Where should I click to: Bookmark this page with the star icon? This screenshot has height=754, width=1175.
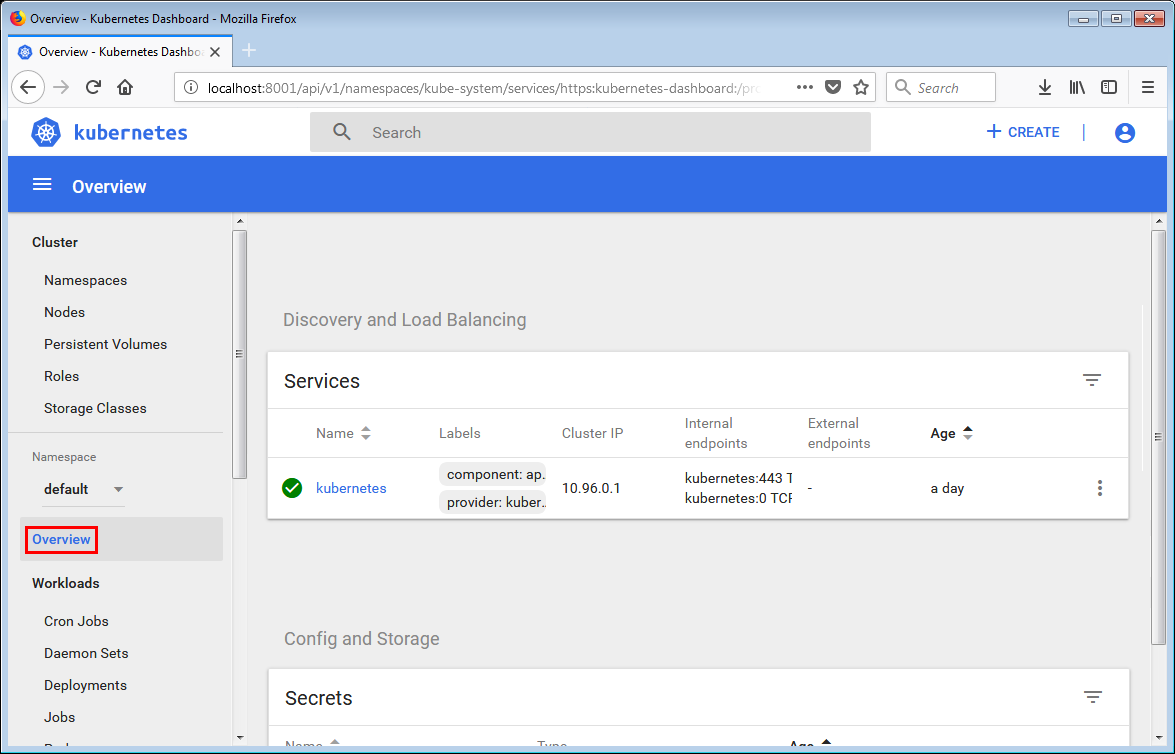[x=861, y=87]
